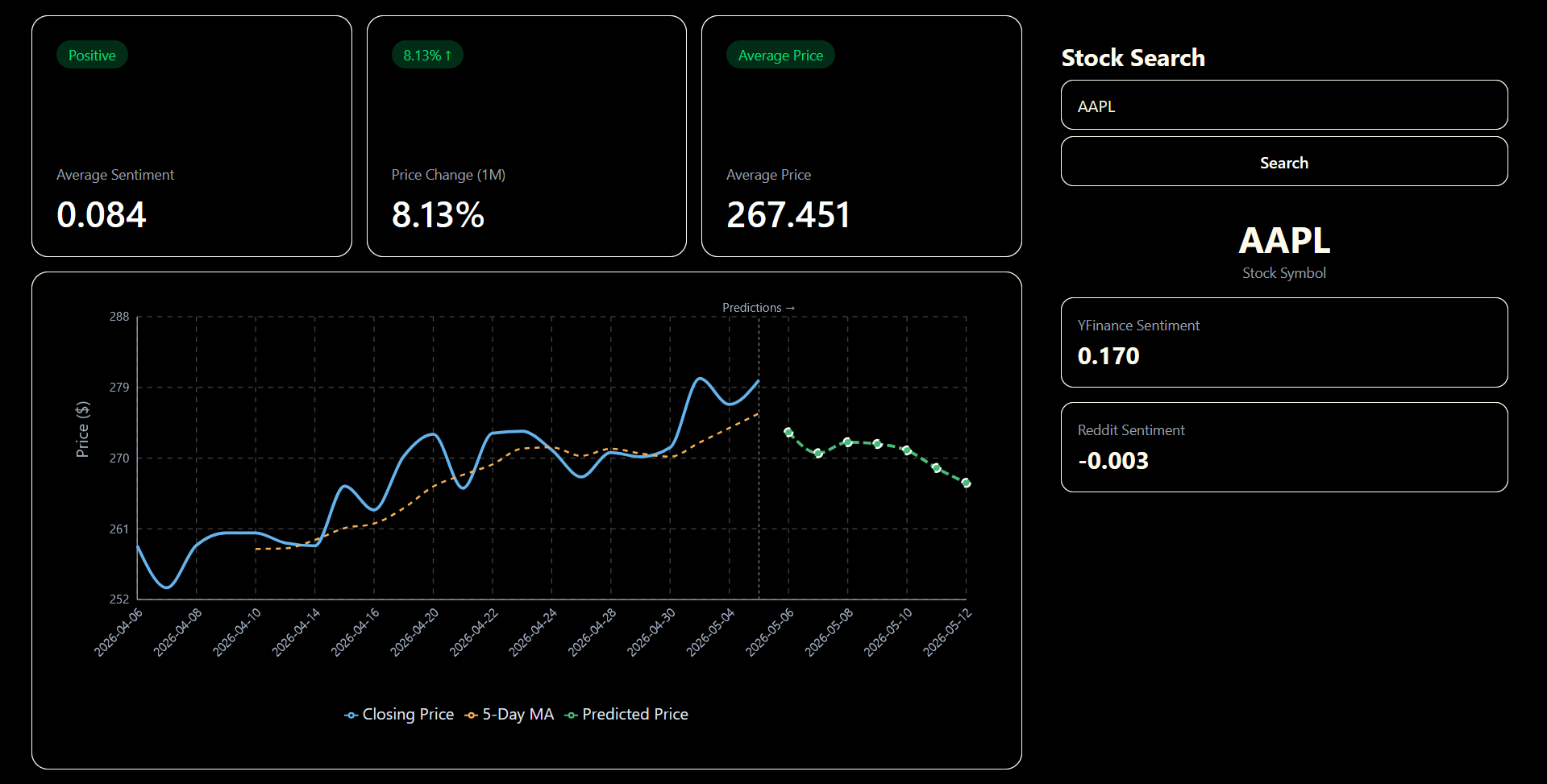Click the orange 5-Day MA legend marker icon
The width and height of the screenshot is (1547, 784).
click(472, 716)
